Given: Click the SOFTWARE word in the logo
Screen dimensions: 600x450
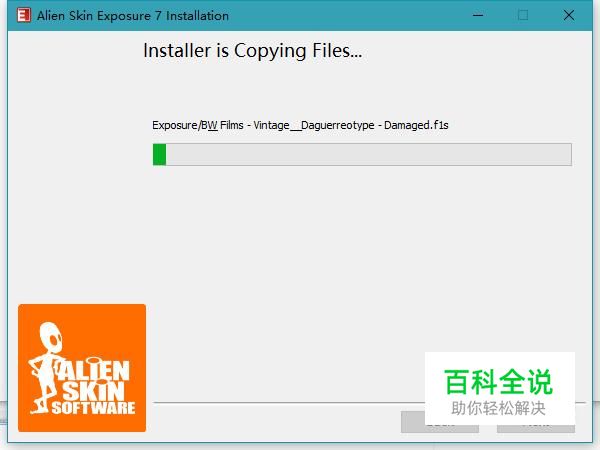Looking at the screenshot, I should [93, 408].
